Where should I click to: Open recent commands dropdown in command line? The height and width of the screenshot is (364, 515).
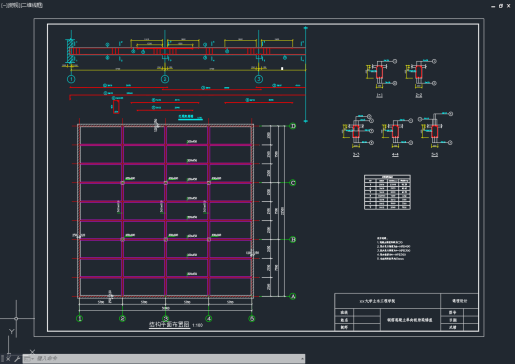29,359
